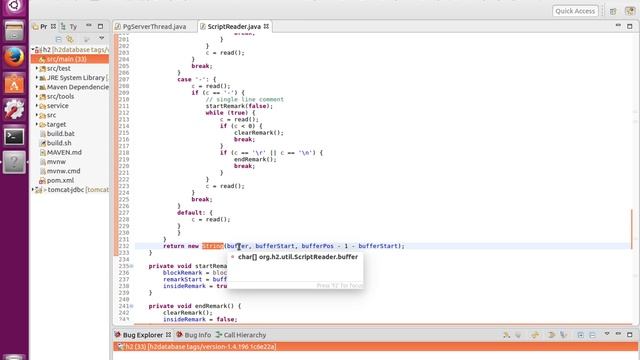Screen dimensions: 640x360
Task: Maximize the editor area
Action: click(630, 26)
